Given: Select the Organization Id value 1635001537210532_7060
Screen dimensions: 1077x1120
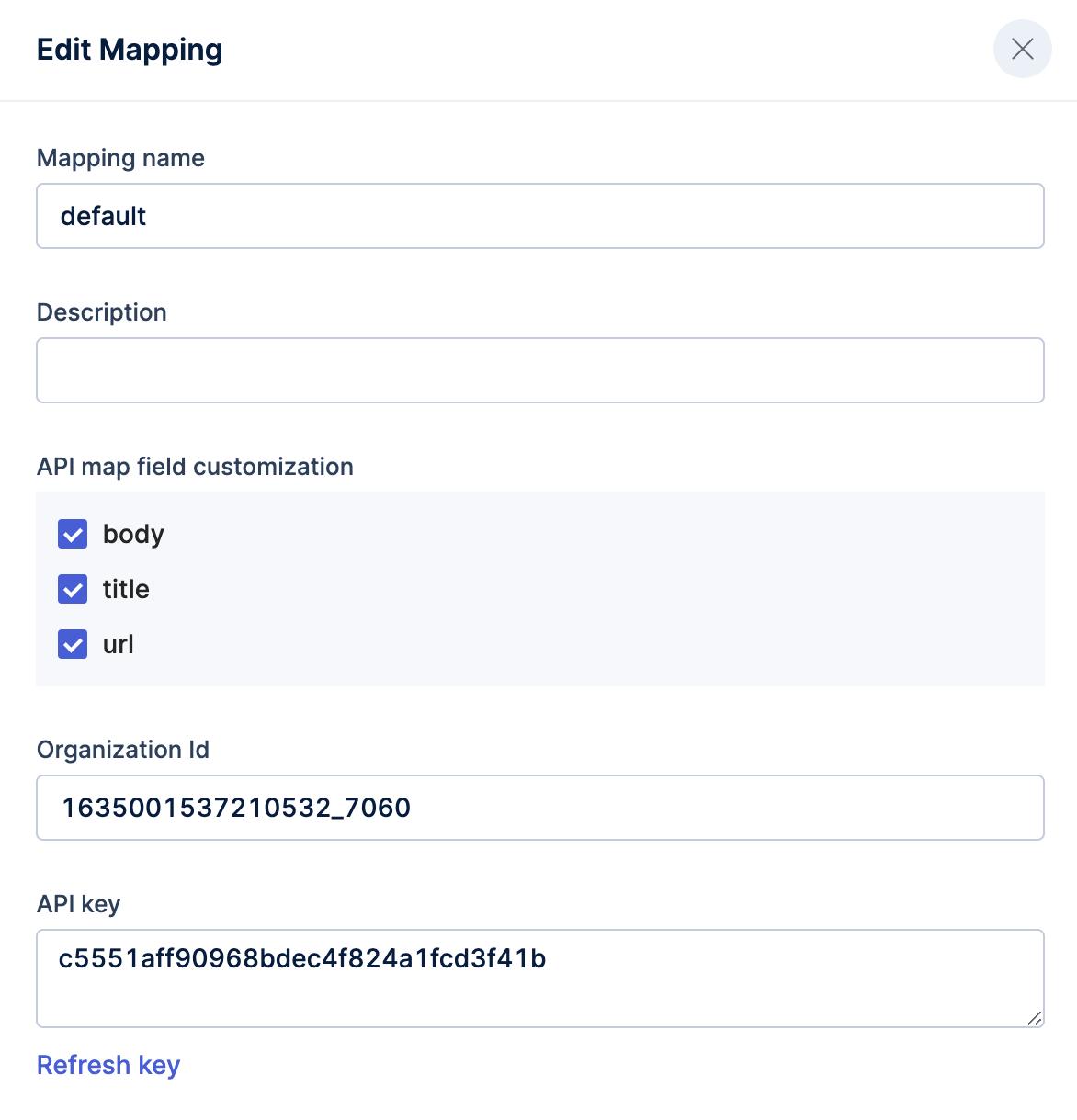Looking at the screenshot, I should 234,808.
